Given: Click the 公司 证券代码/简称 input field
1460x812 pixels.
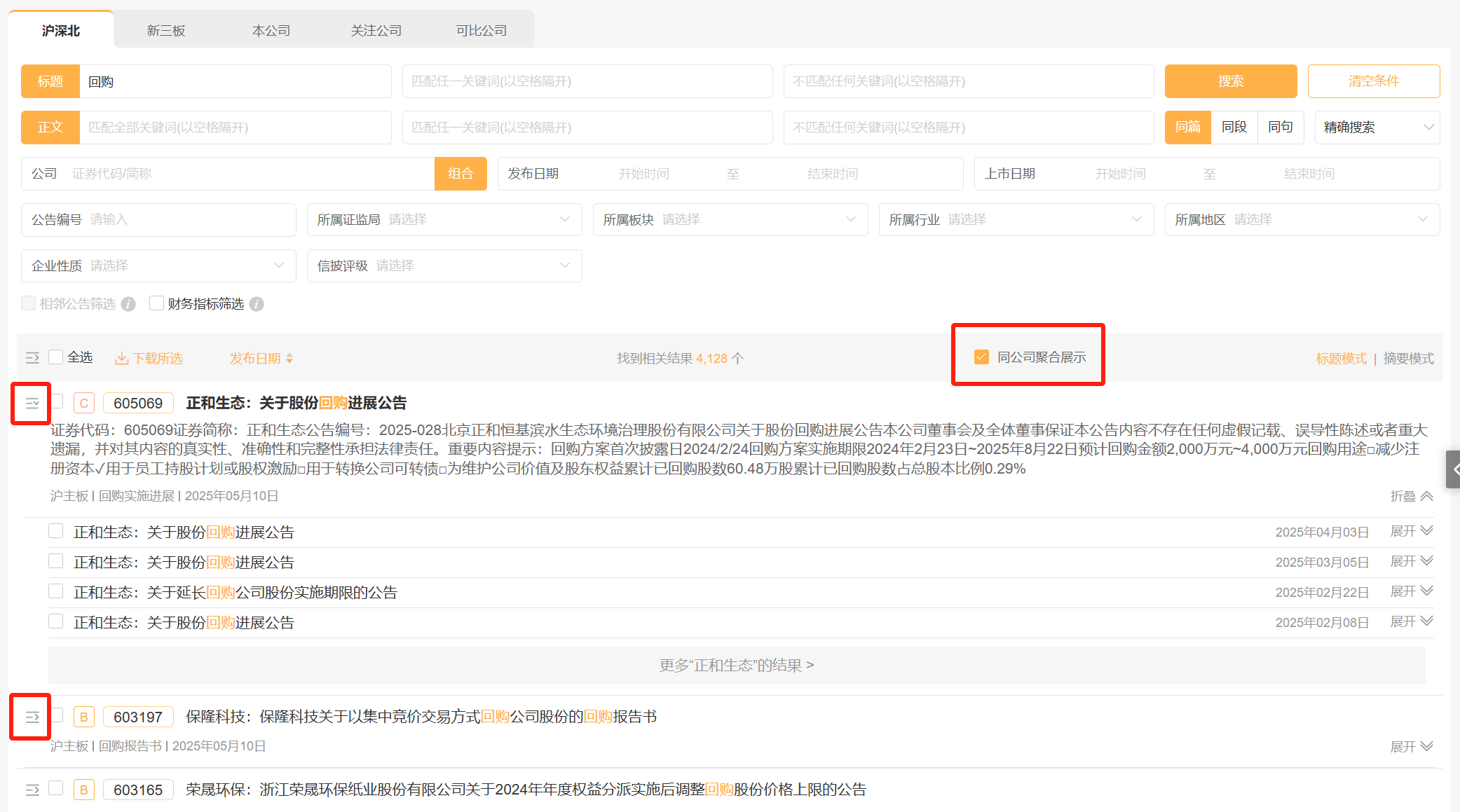Looking at the screenshot, I should click(x=228, y=174).
